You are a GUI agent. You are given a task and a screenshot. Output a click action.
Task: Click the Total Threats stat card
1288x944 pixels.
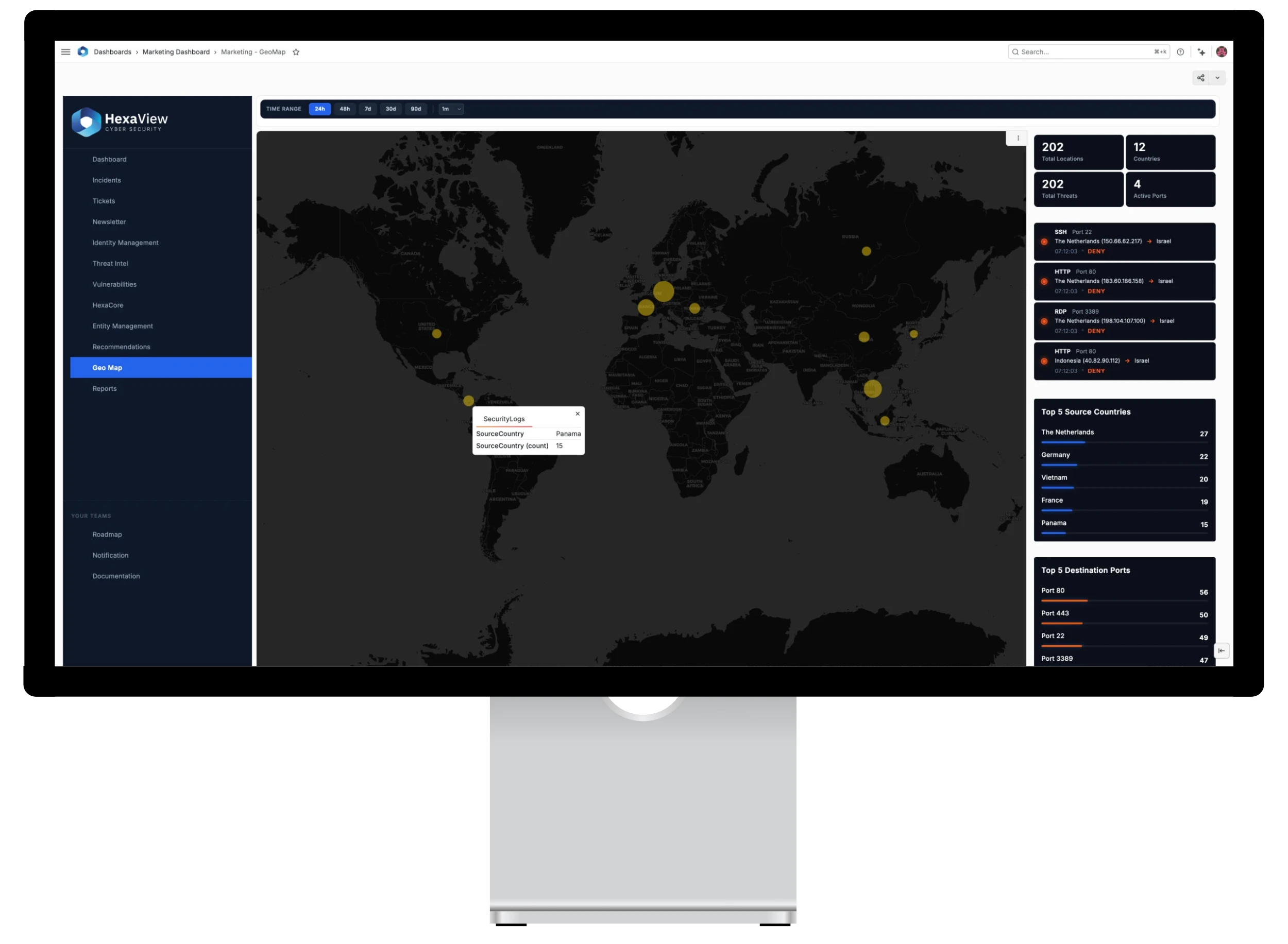(1079, 190)
